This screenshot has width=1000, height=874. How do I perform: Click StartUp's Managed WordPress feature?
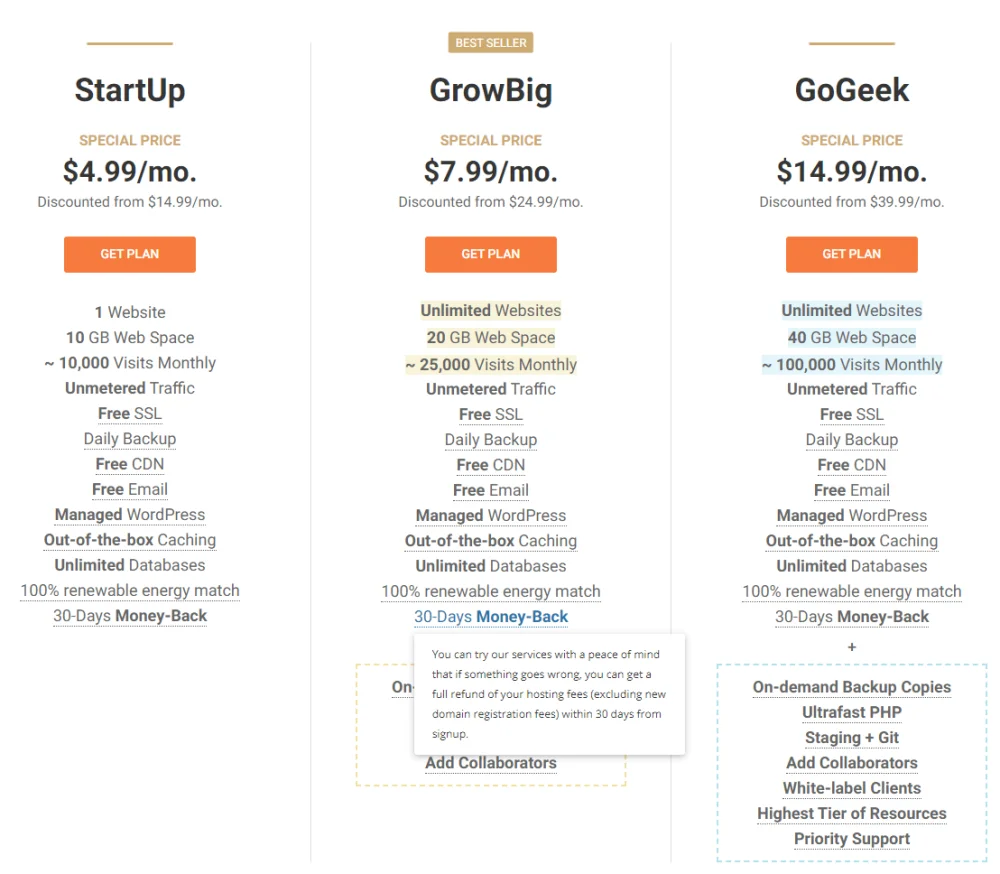pyautogui.click(x=130, y=515)
